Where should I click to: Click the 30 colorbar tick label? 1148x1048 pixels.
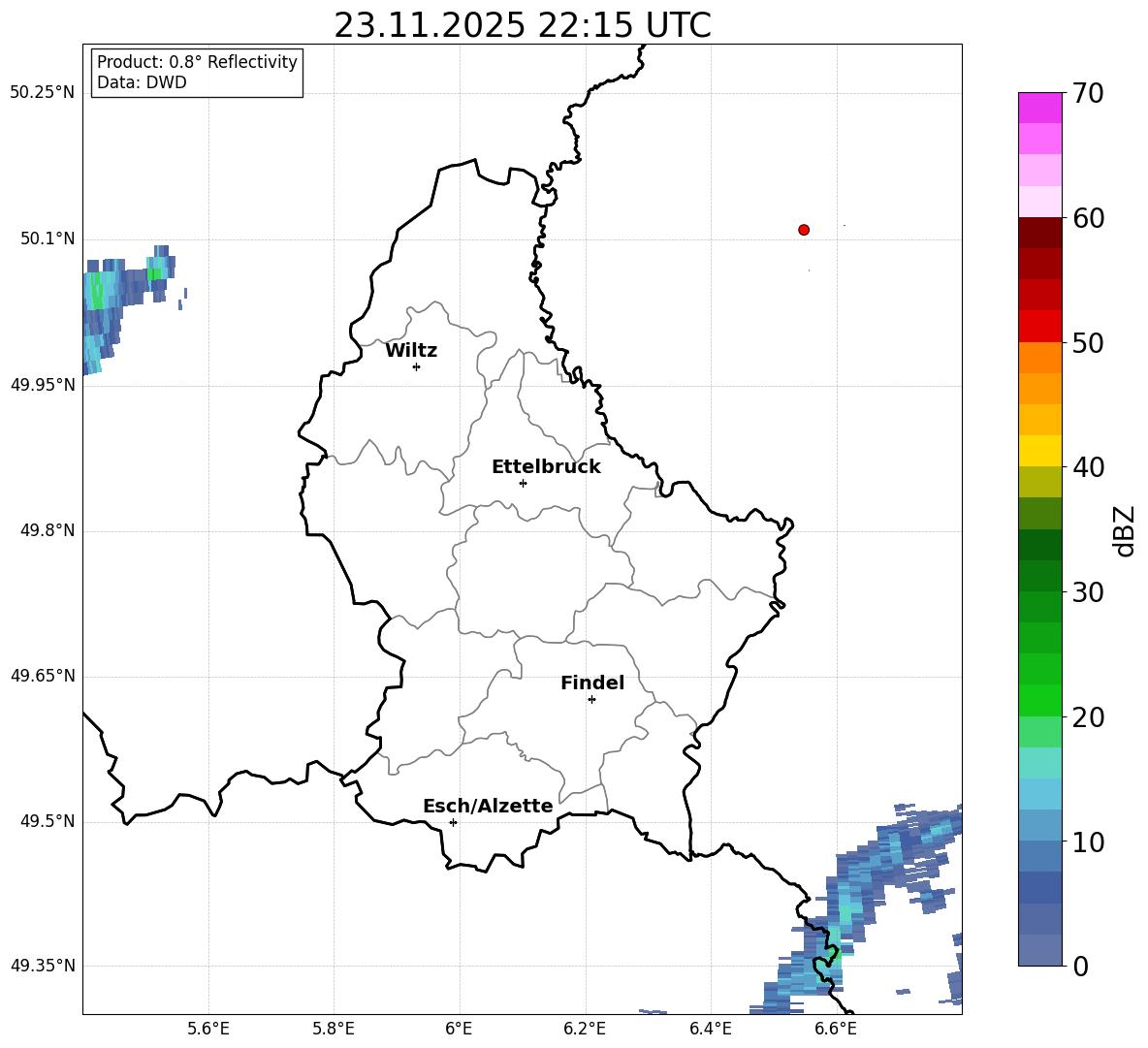(x=1088, y=592)
